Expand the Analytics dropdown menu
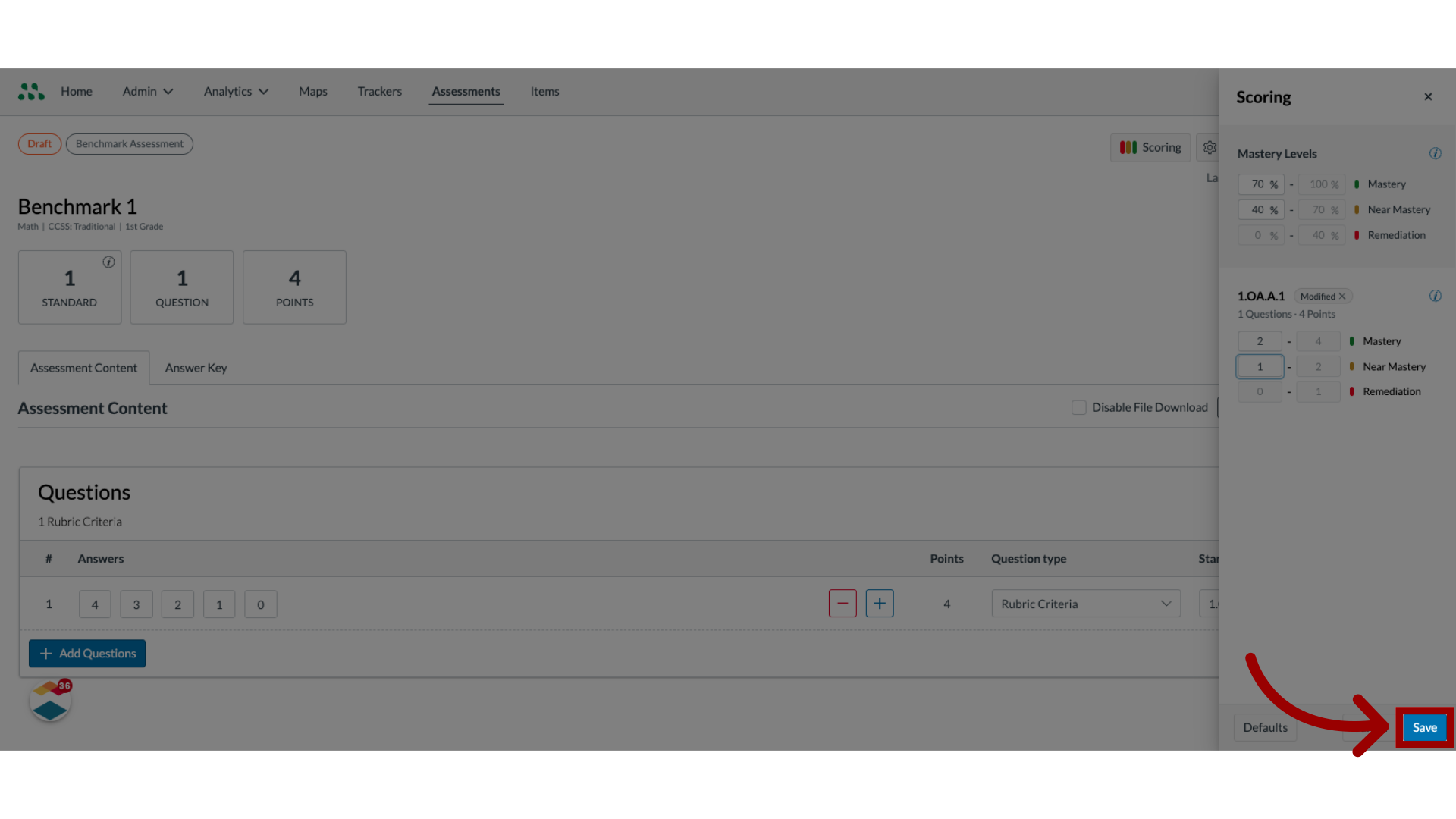Viewport: 1456px width, 819px height. (236, 91)
